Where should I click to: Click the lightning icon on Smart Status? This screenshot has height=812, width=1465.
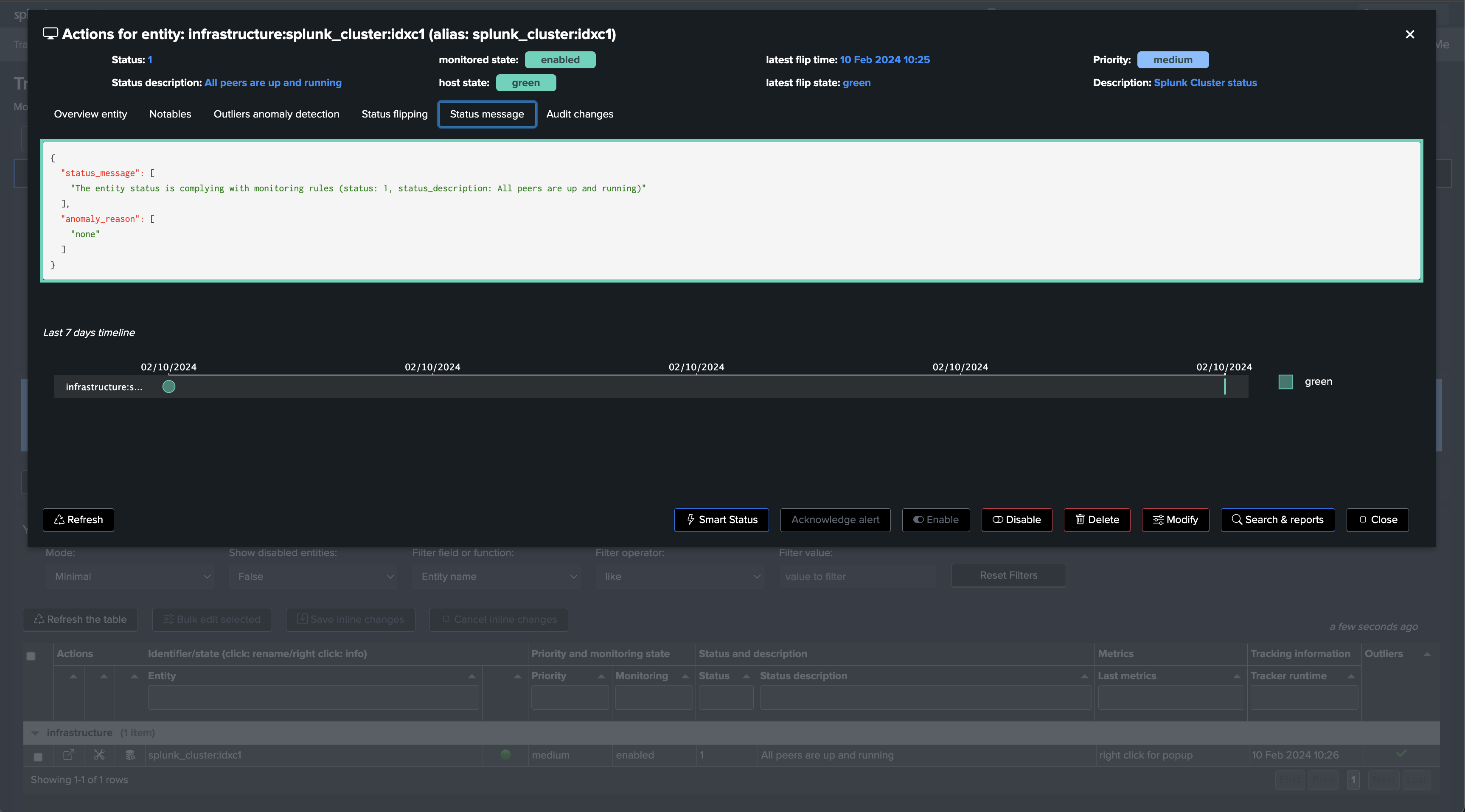pyautogui.click(x=690, y=520)
